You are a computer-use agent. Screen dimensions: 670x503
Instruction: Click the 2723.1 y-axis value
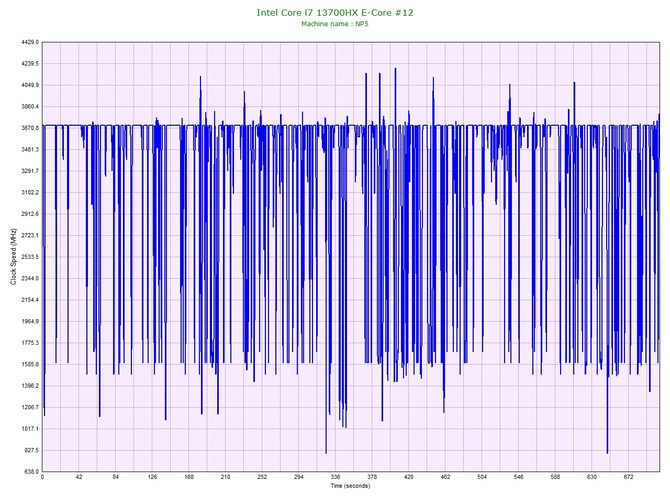pos(30,235)
